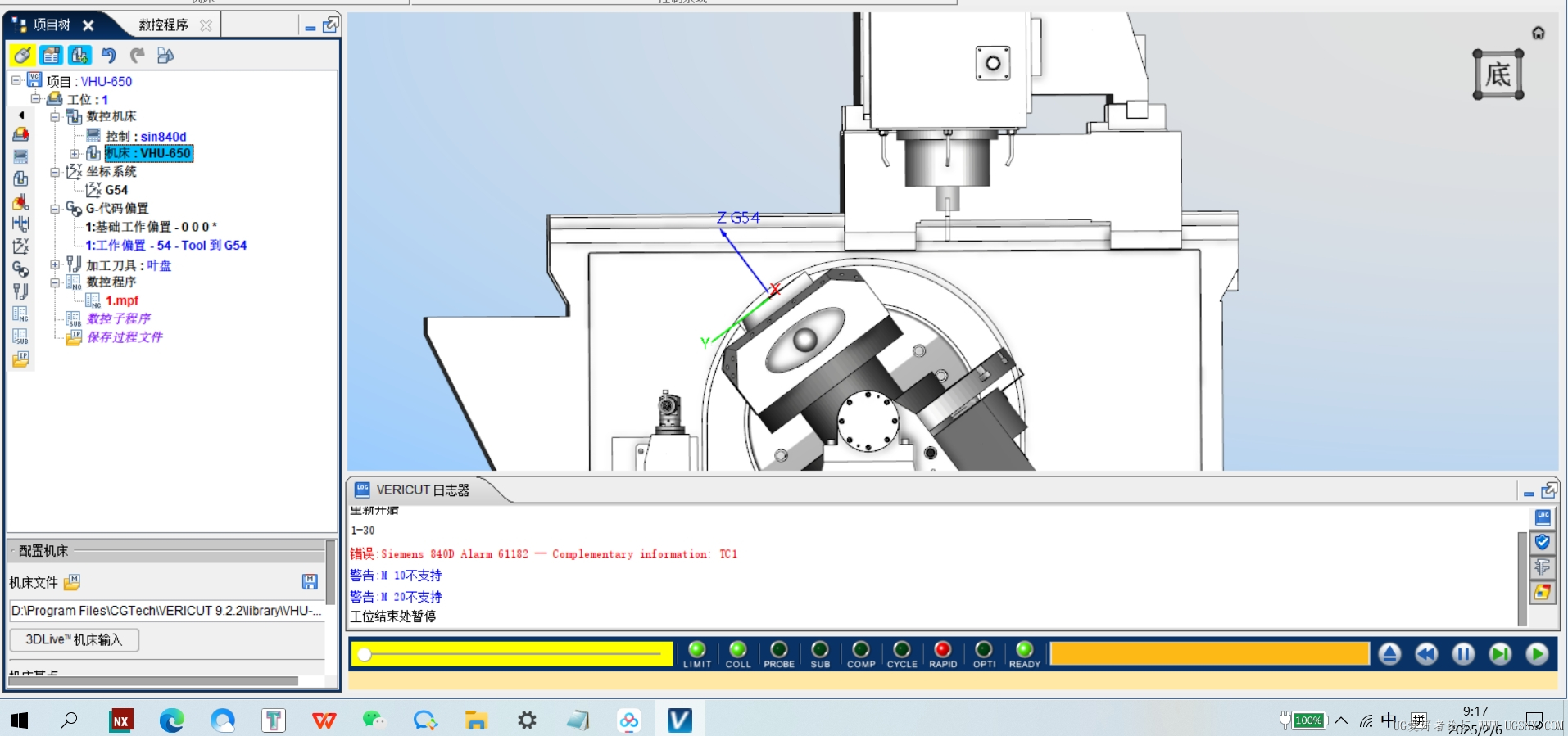
Task: Click the single step forward button
Action: coord(1500,654)
